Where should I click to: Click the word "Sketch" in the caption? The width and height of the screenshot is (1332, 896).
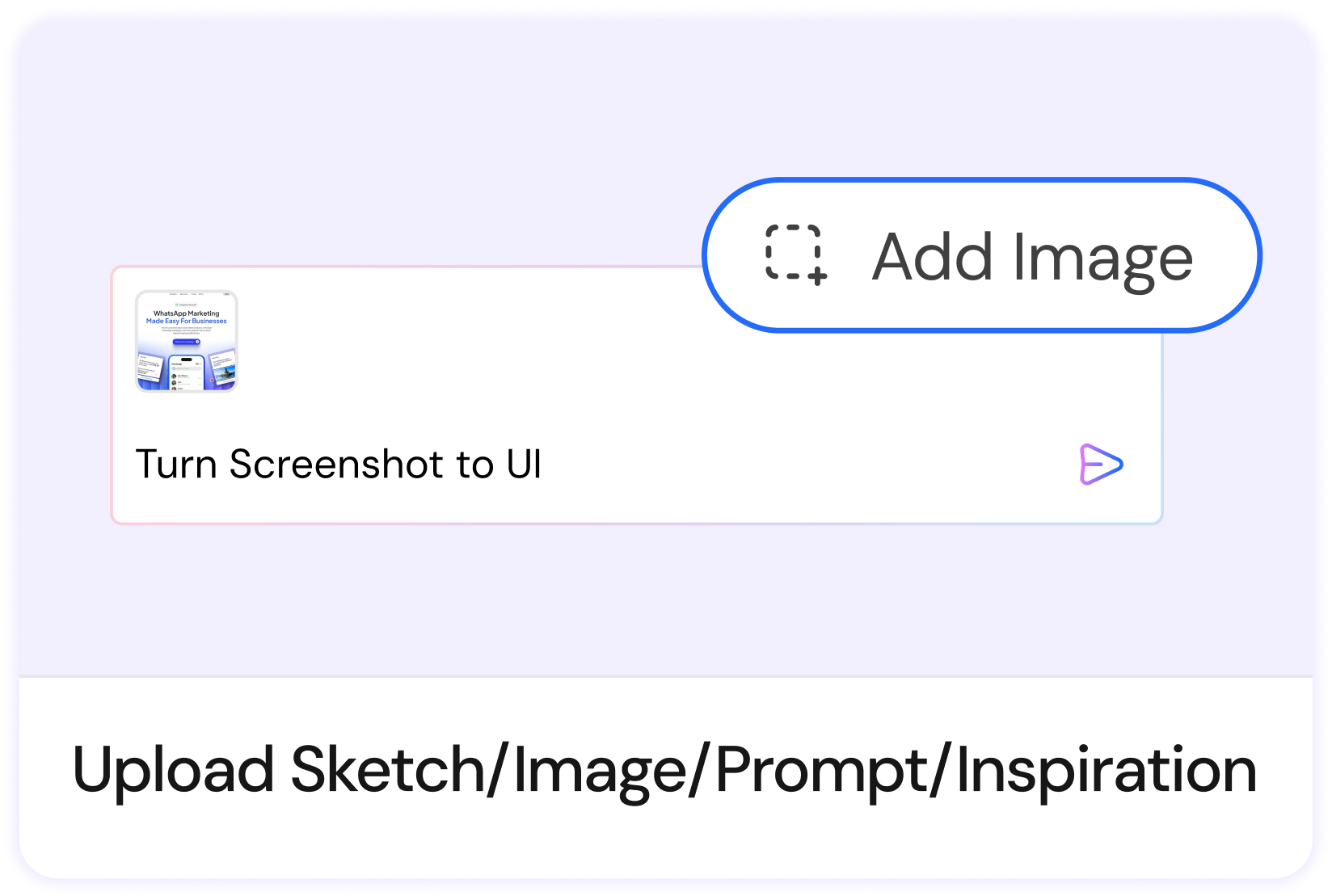click(x=388, y=770)
